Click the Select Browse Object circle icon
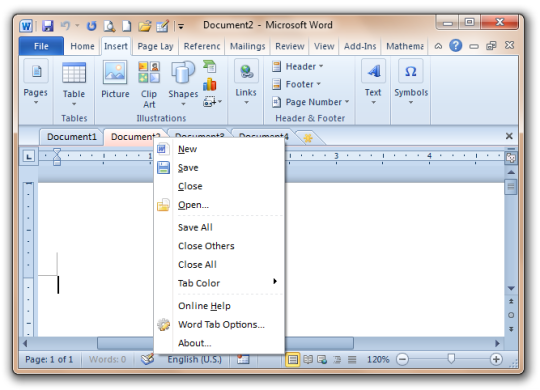Image resolution: width=540 pixels, height=390 pixels. click(x=511, y=315)
